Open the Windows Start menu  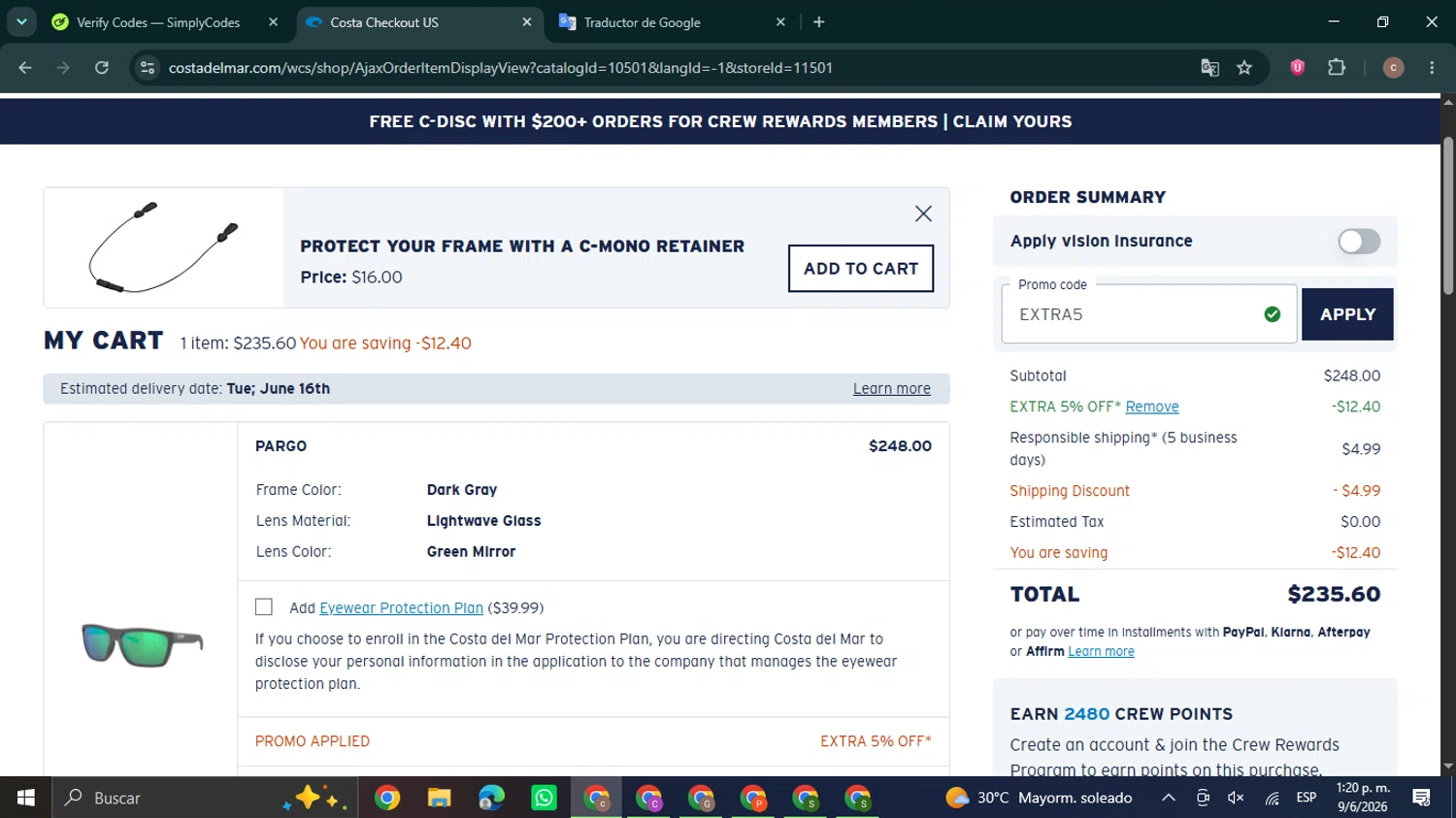pyautogui.click(x=25, y=798)
